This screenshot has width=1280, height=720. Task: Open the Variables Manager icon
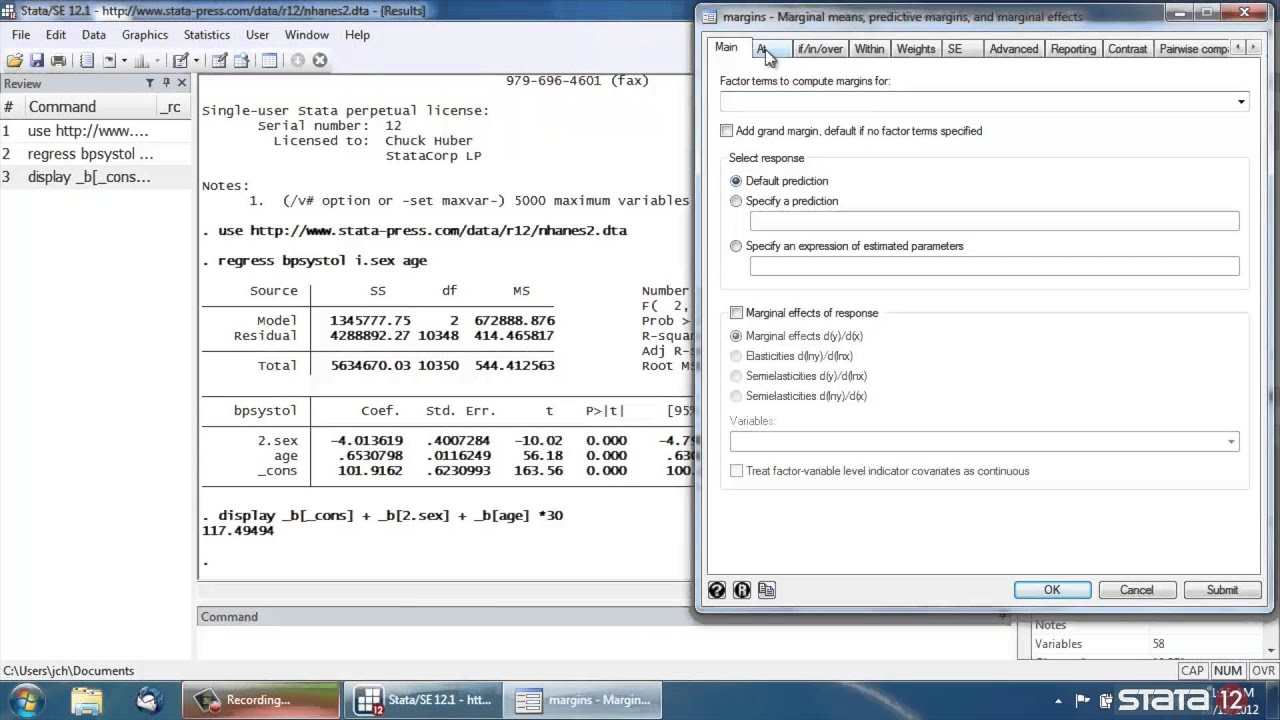click(269, 60)
